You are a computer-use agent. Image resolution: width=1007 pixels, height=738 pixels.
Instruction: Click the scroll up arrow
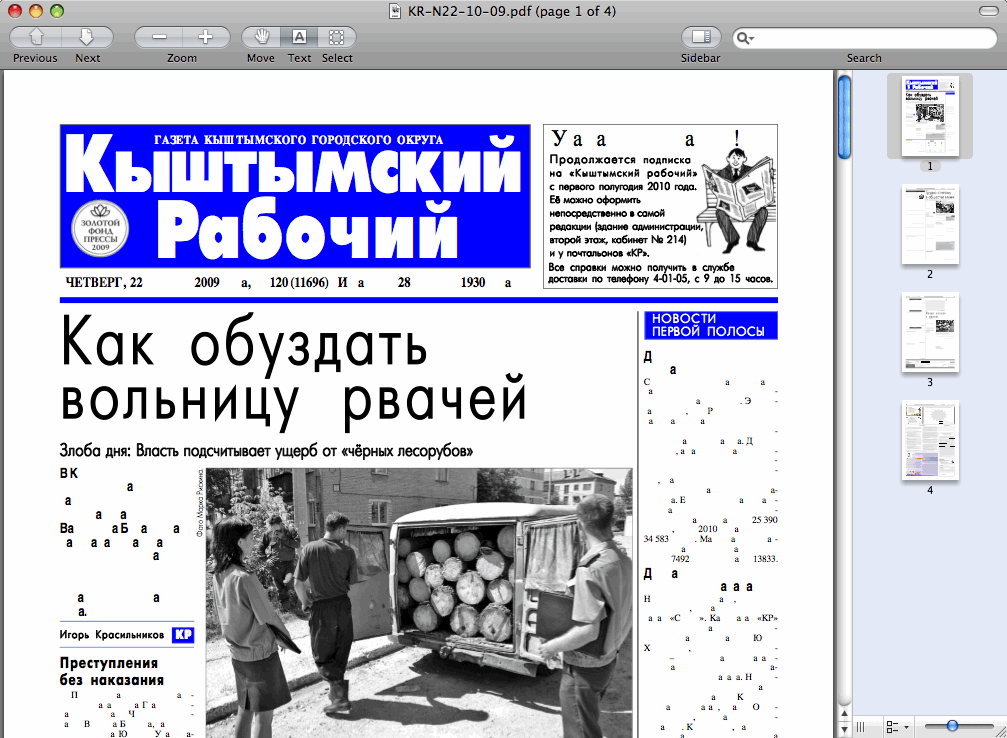[x=844, y=710]
